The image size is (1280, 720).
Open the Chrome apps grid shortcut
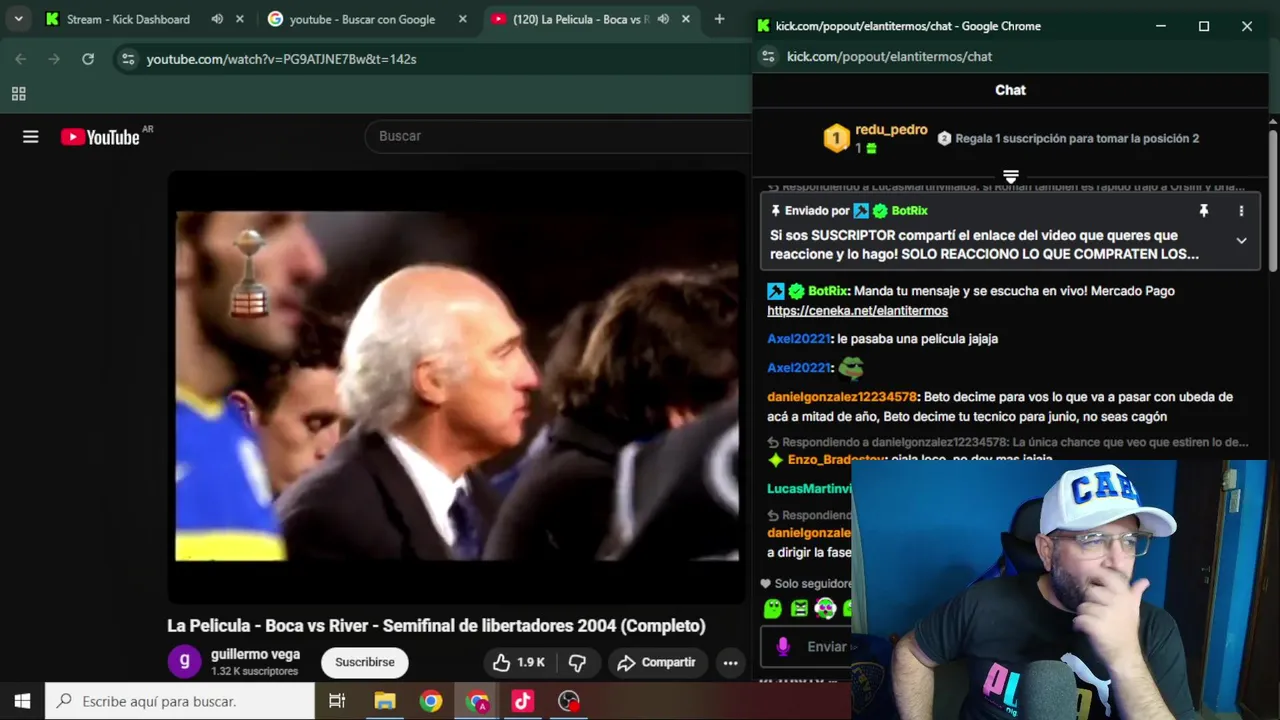click(18, 94)
